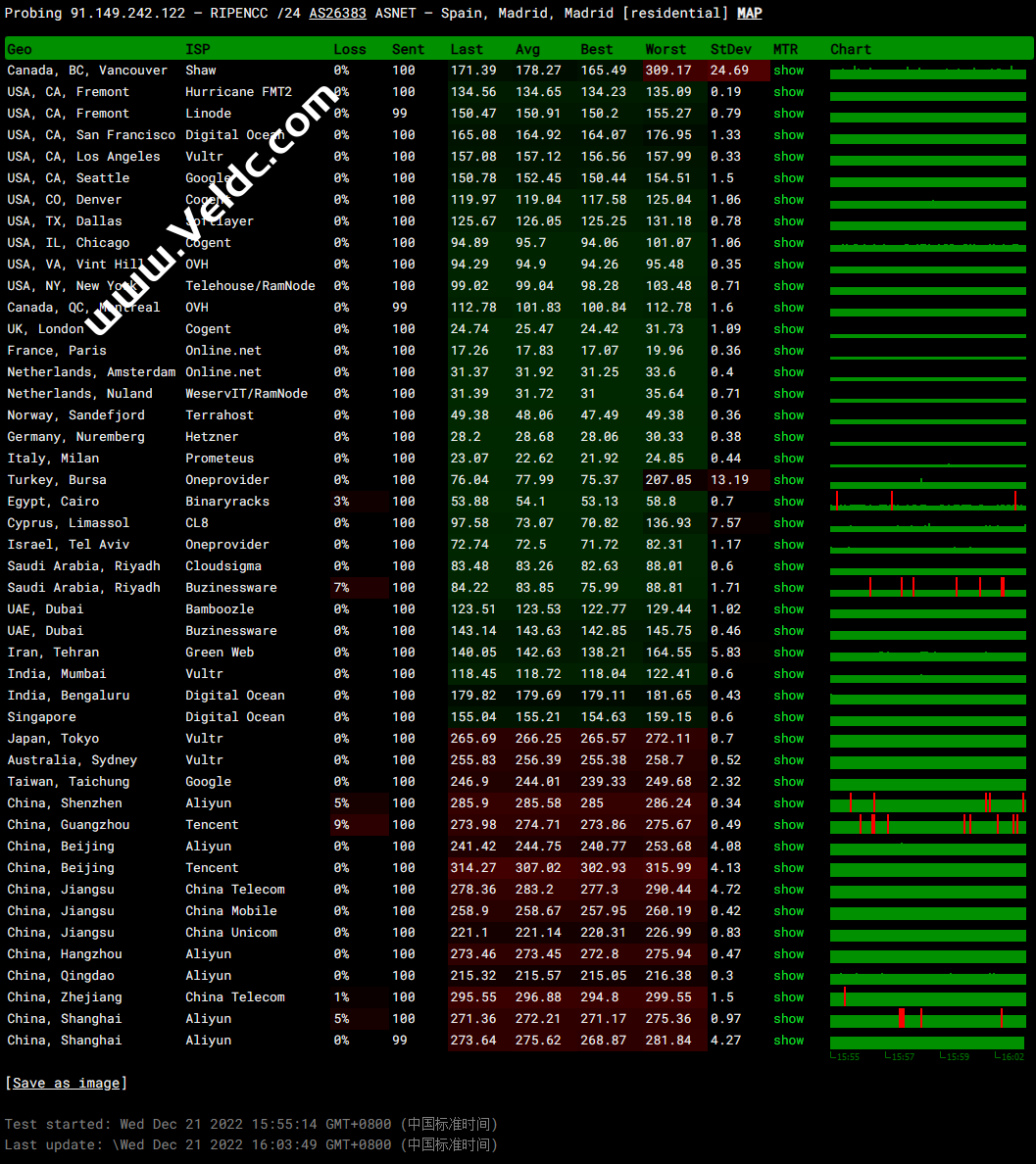
Task: Select the Test started timestamp line
Action: click(251, 1124)
